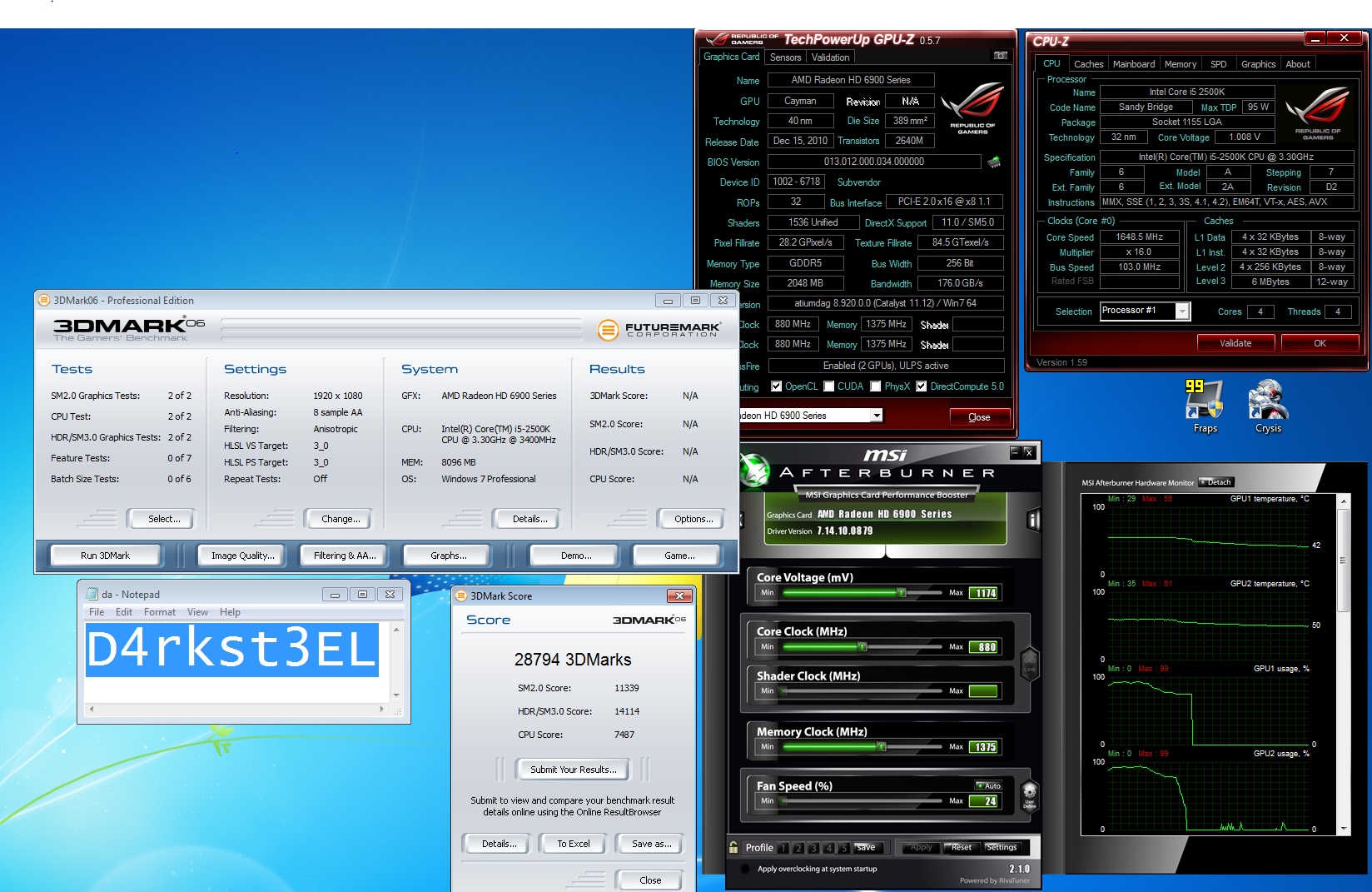Open the Format menu in Notepad
This screenshot has height=892, width=1372.
point(159,611)
